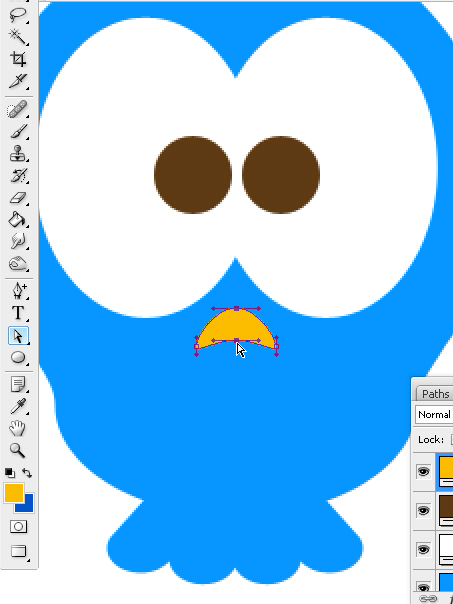
Task: Hide the white eyes layer
Action: [423, 549]
